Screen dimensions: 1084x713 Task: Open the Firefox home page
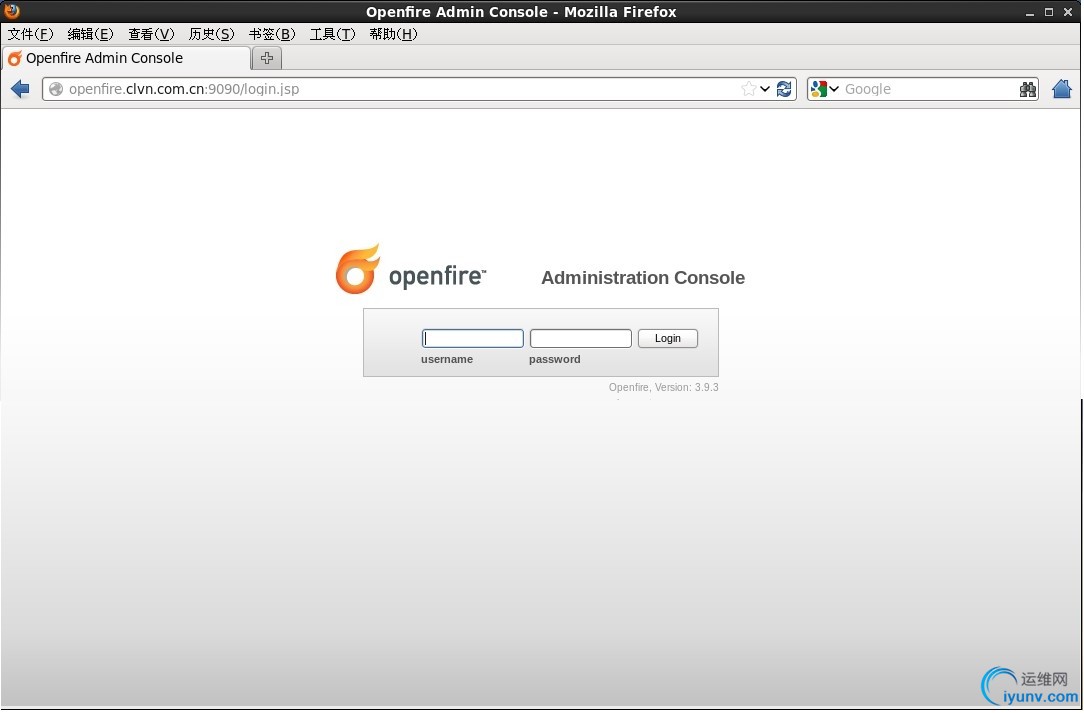pos(1062,89)
